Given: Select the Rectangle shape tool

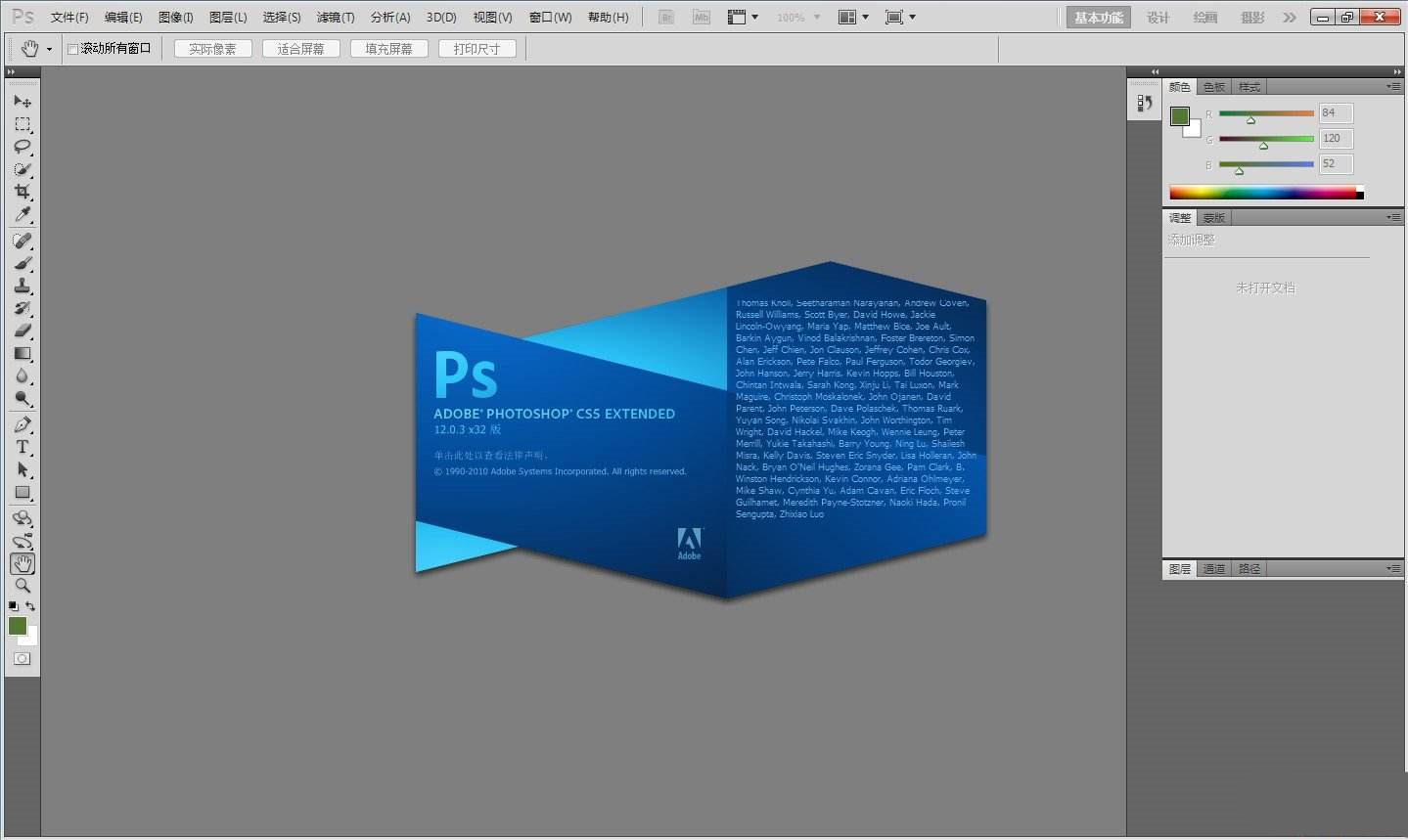Looking at the screenshot, I should 23,492.
